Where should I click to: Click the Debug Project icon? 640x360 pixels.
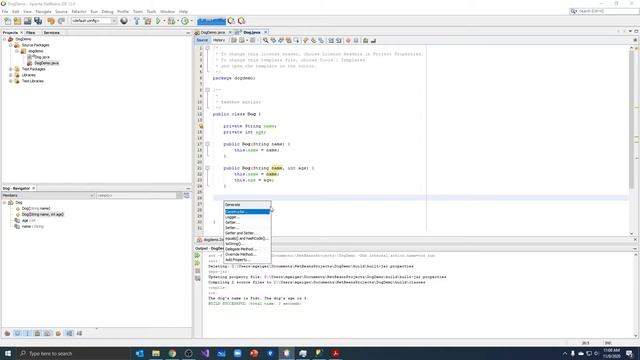[x=171, y=21]
